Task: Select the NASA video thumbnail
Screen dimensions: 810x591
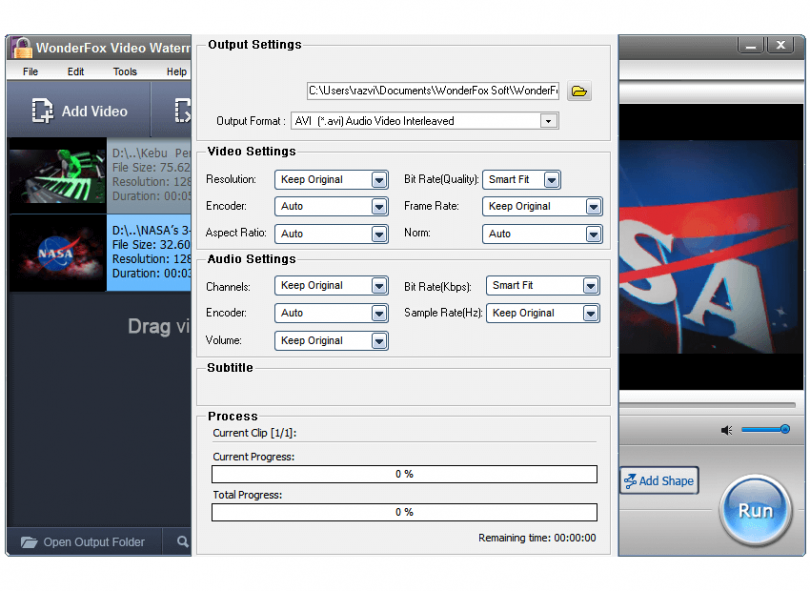Action: point(57,253)
